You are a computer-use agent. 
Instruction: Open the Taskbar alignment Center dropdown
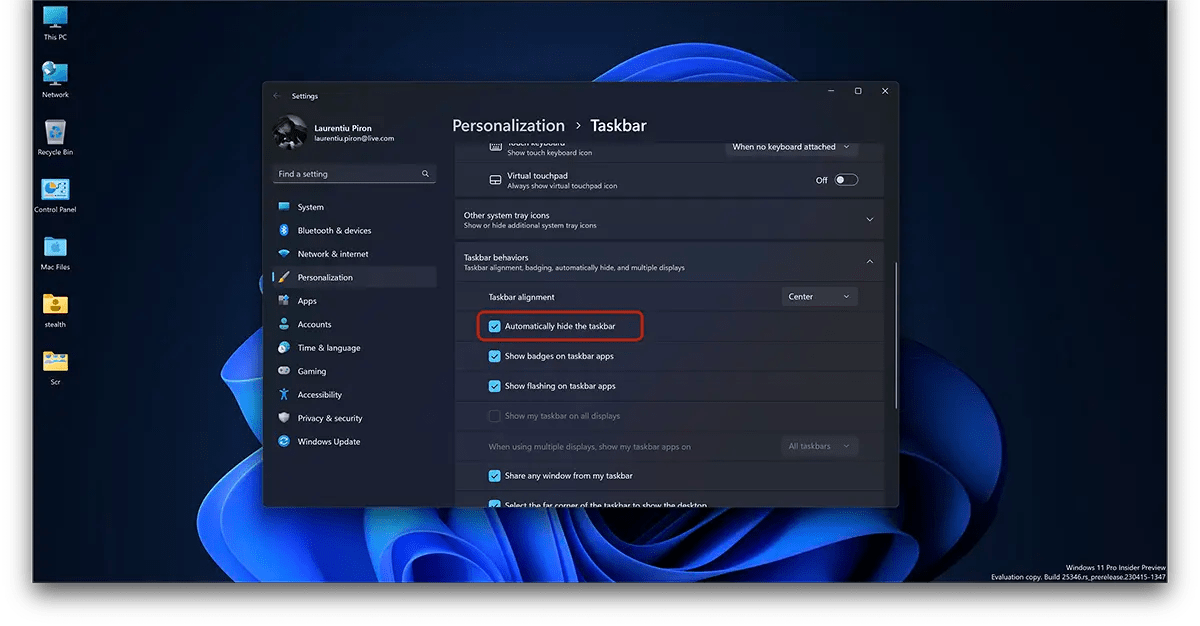819,296
